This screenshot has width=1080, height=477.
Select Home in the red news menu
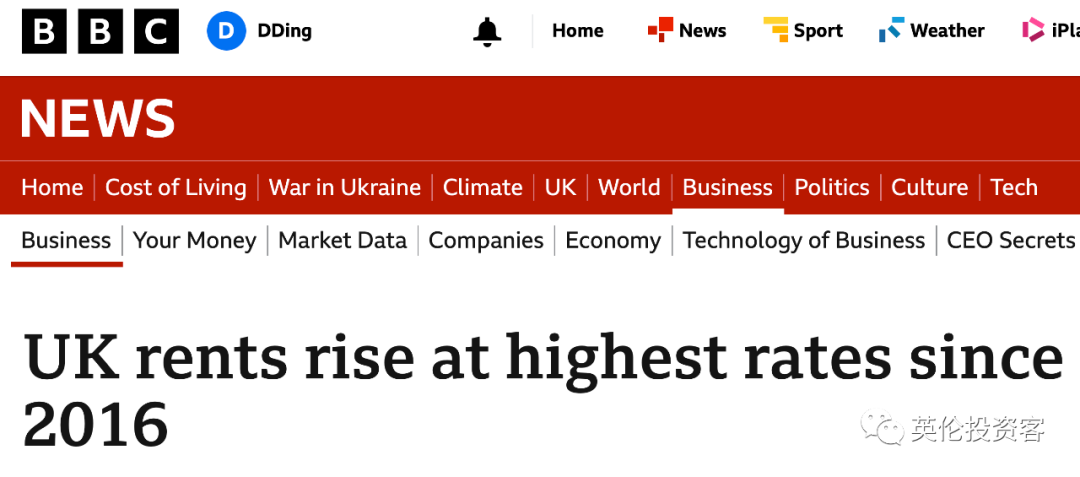click(52, 187)
